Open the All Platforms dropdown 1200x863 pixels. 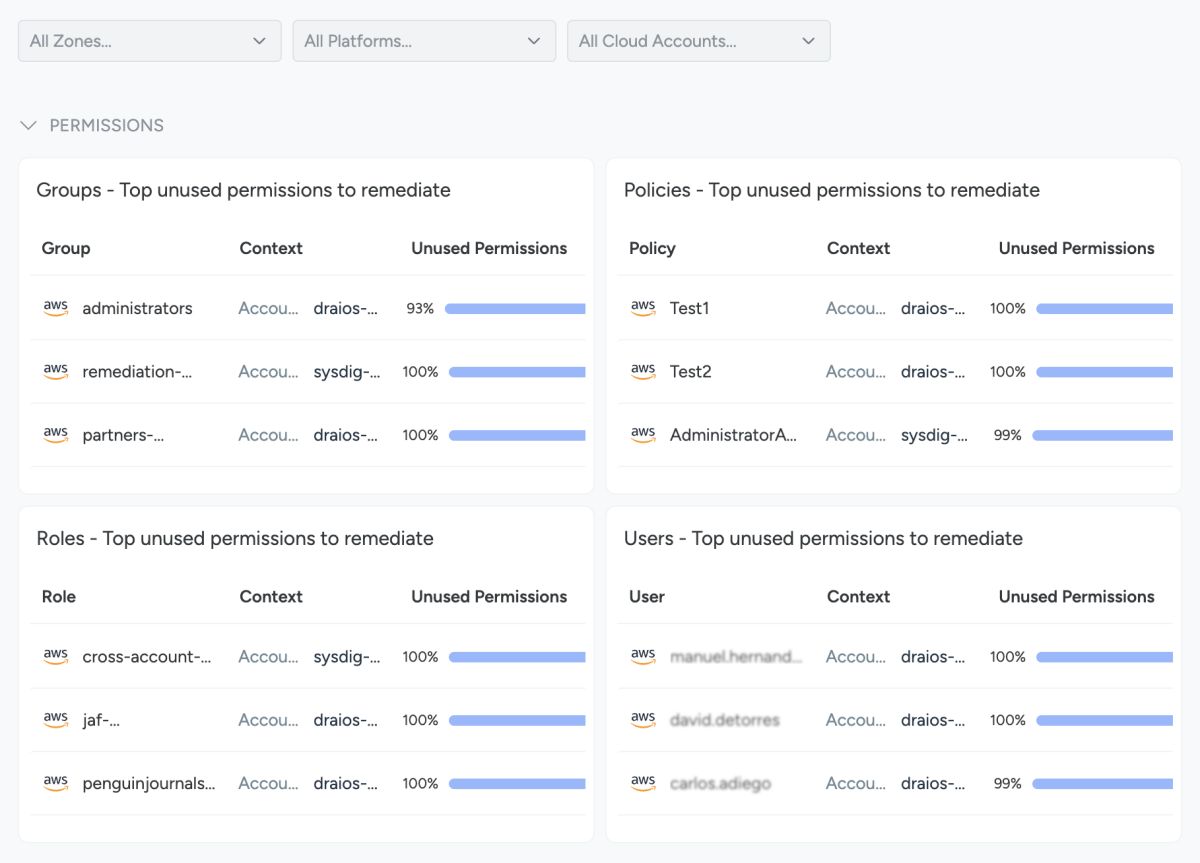424,41
